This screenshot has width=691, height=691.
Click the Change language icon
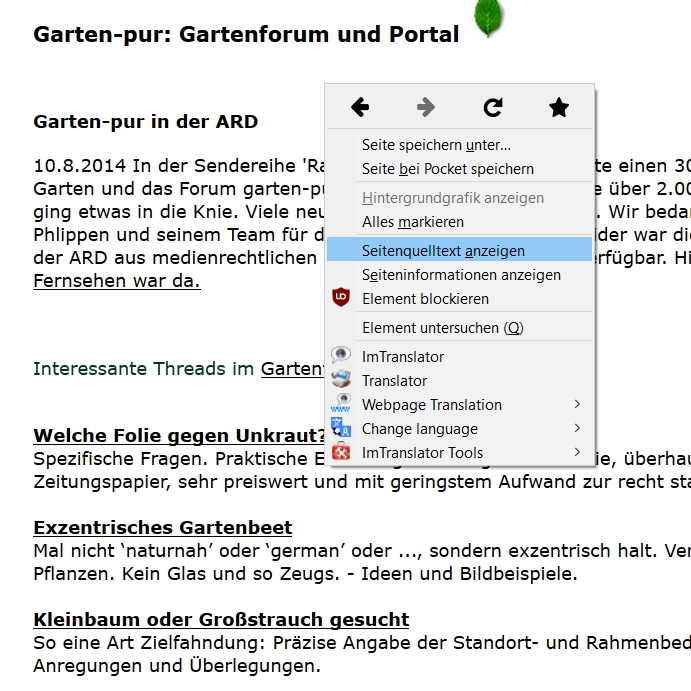pyautogui.click(x=342, y=428)
